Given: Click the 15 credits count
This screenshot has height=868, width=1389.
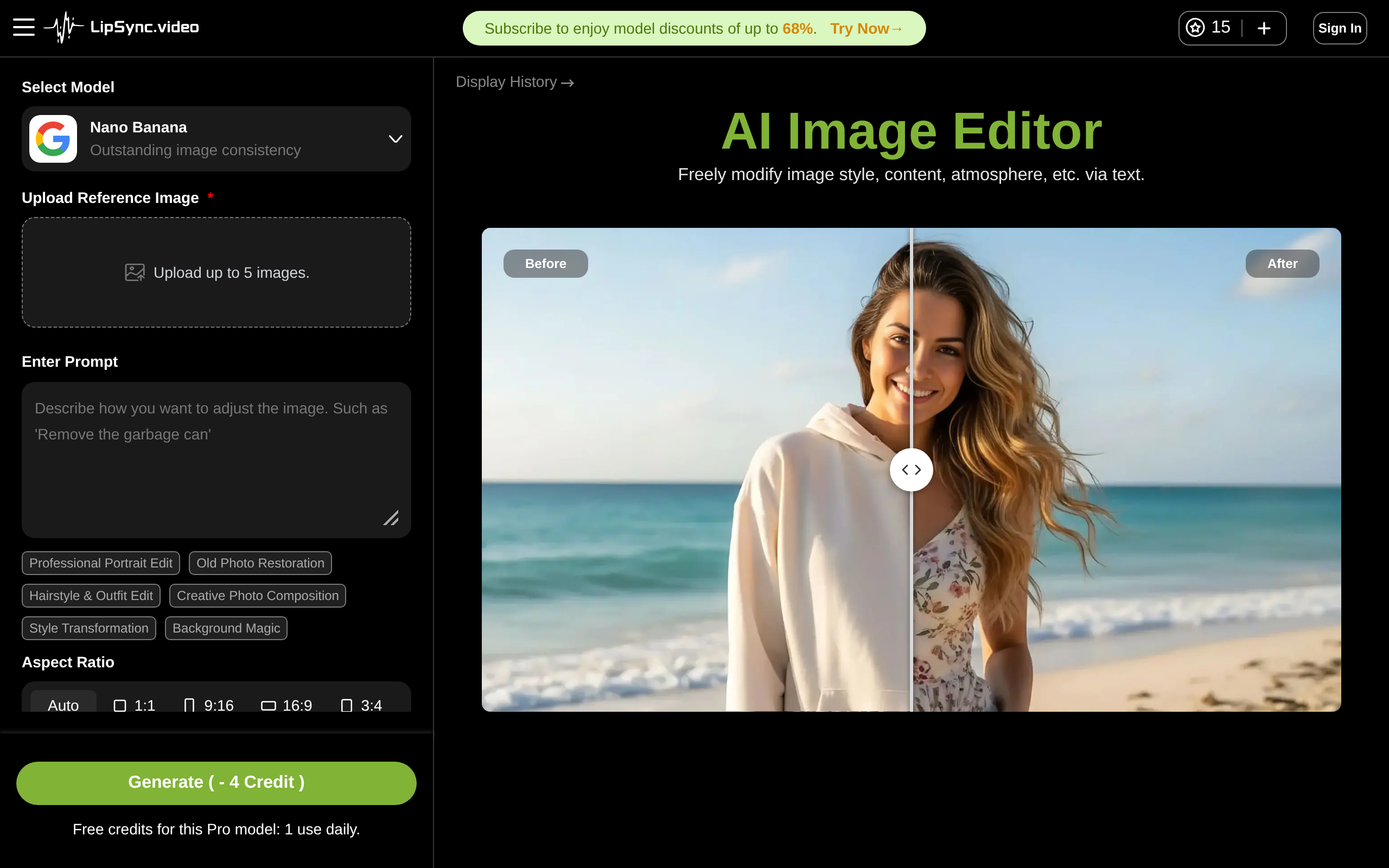Looking at the screenshot, I should coord(1221,28).
